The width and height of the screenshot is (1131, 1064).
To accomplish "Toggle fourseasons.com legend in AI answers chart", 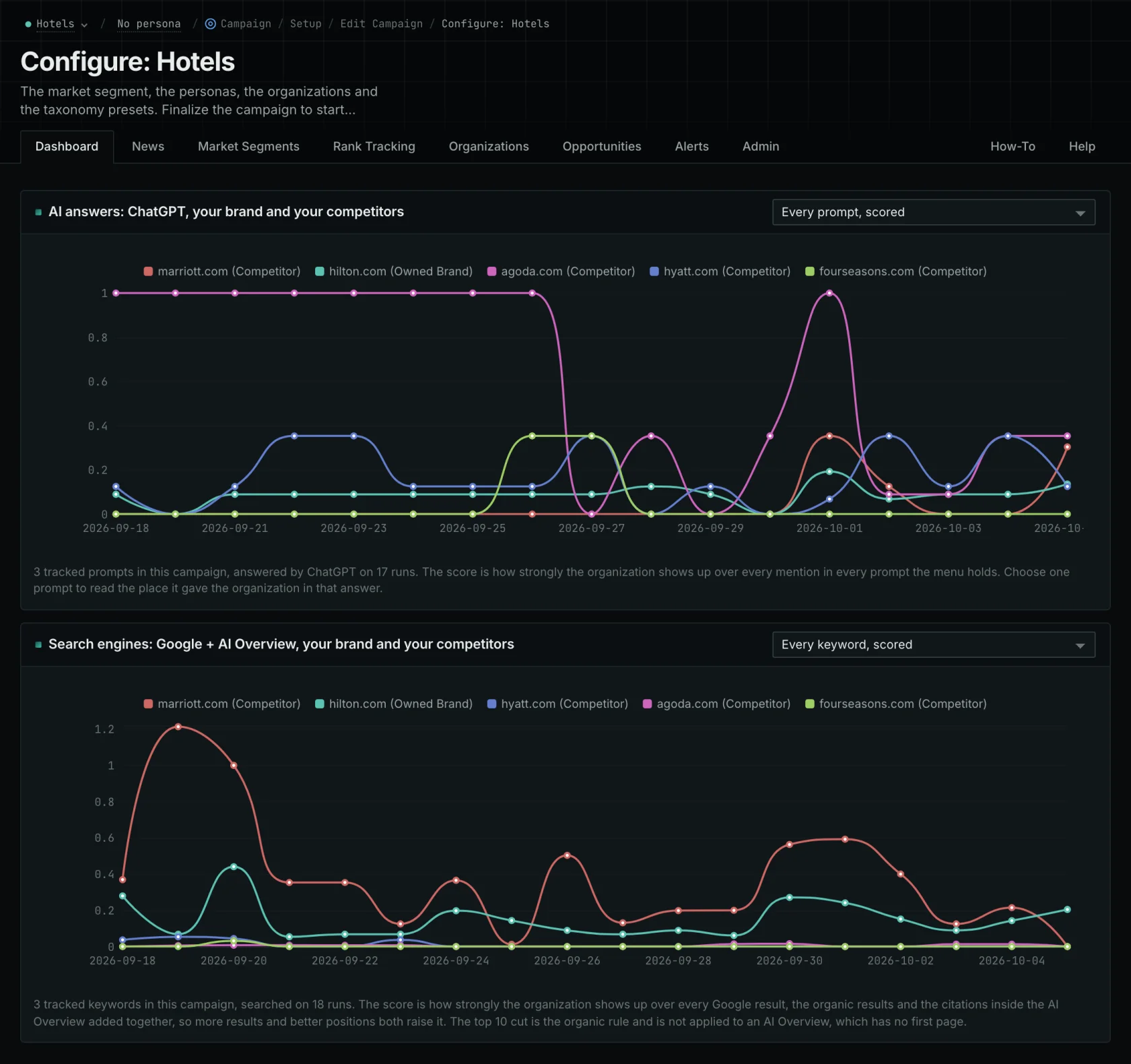I will [896, 271].
